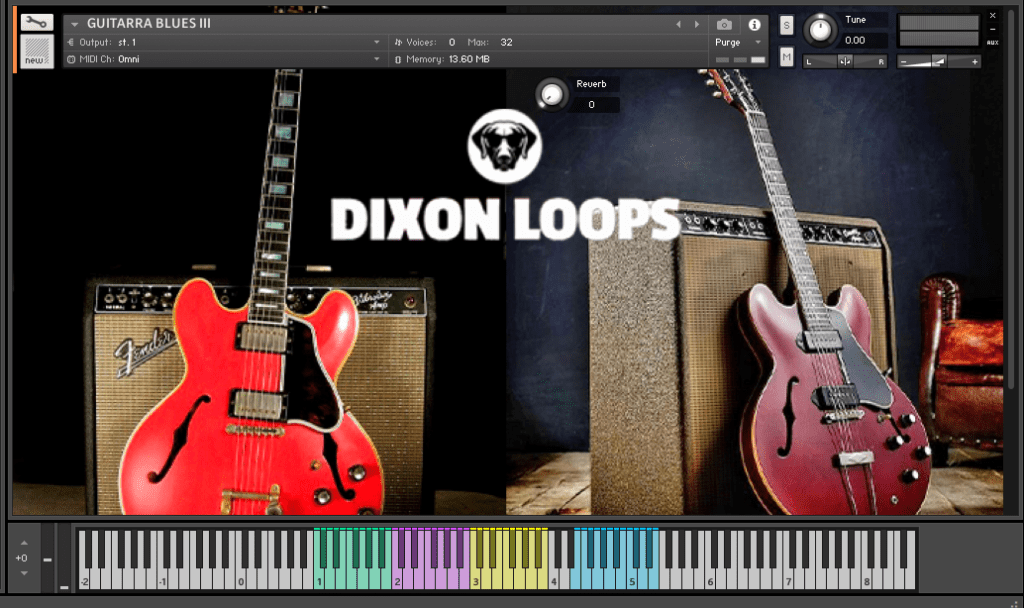Image resolution: width=1024 pixels, height=608 pixels.
Task: Open the wrench edit mode icon
Action: [37, 23]
